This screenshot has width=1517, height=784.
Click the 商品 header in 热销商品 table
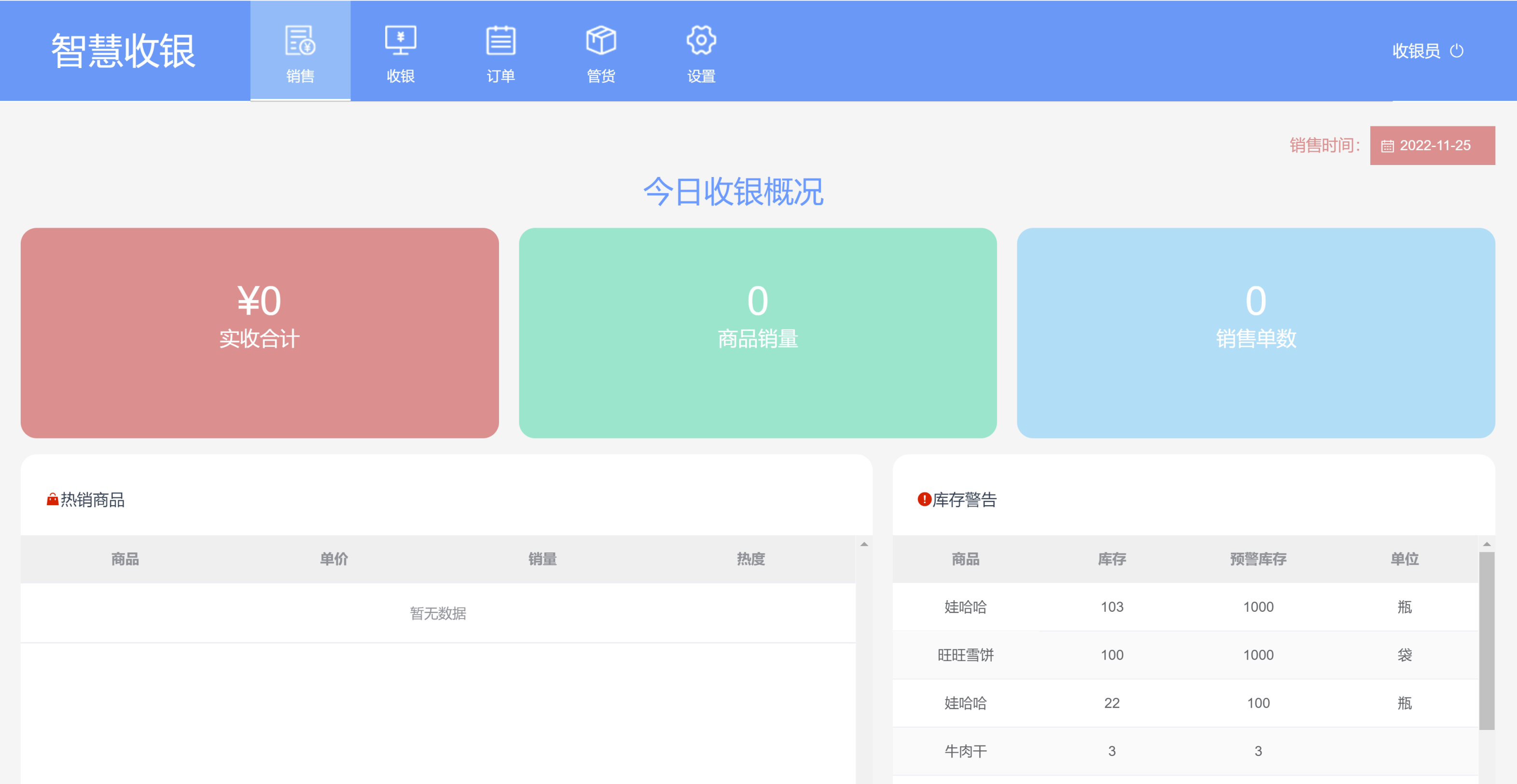(x=125, y=559)
